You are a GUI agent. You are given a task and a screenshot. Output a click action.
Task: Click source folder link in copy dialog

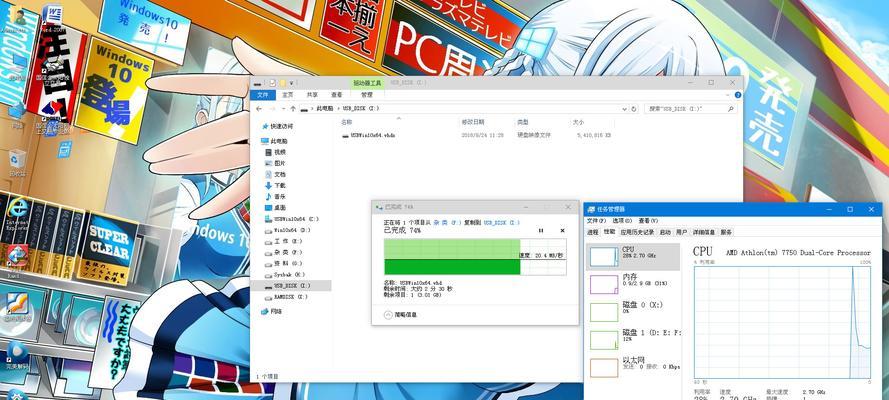click(x=445, y=223)
